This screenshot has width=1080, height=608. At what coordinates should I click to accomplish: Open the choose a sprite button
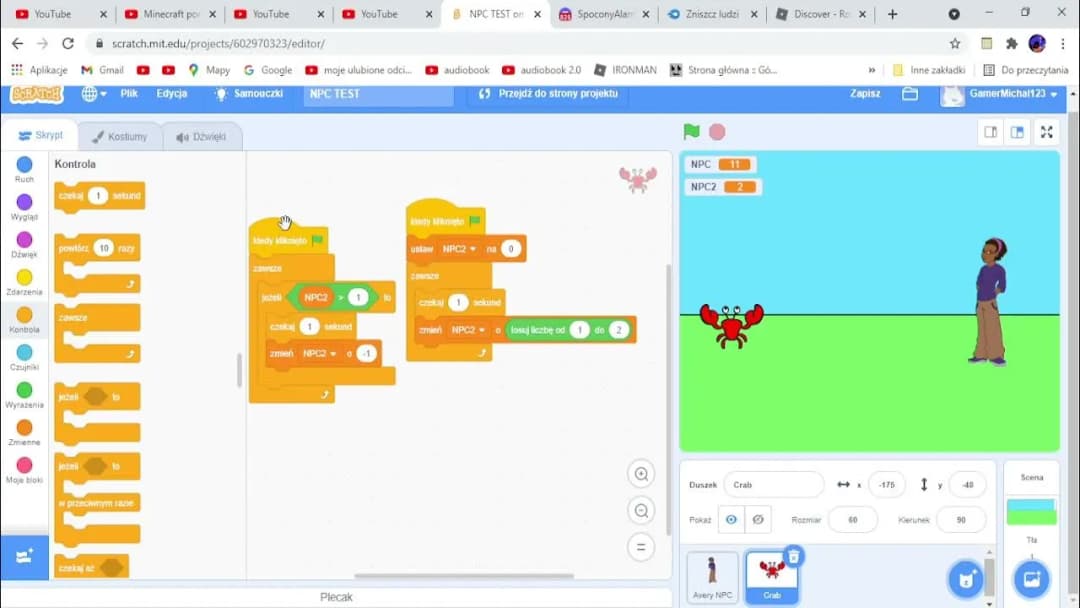(966, 578)
